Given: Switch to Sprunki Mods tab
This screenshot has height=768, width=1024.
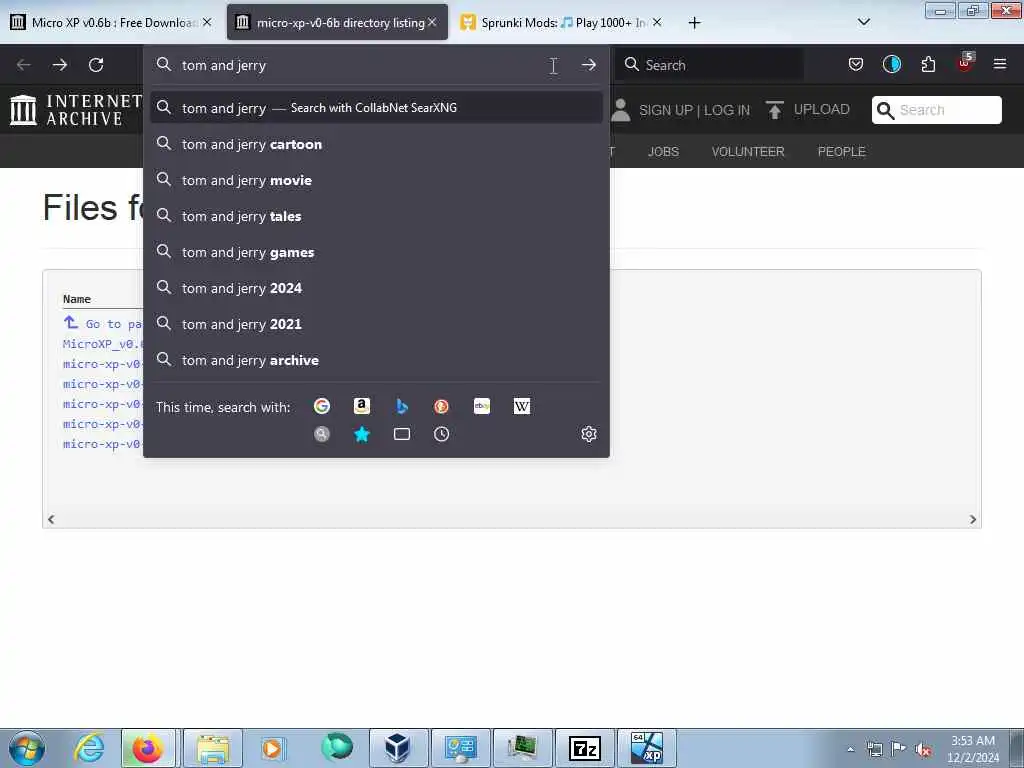Looking at the screenshot, I should pyautogui.click(x=562, y=22).
